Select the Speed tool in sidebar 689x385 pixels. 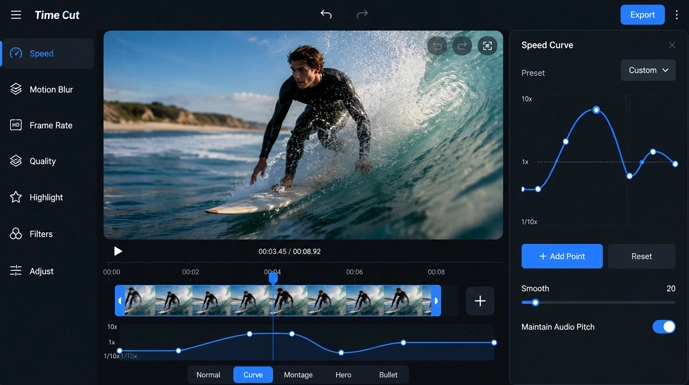pyautogui.click(x=47, y=54)
